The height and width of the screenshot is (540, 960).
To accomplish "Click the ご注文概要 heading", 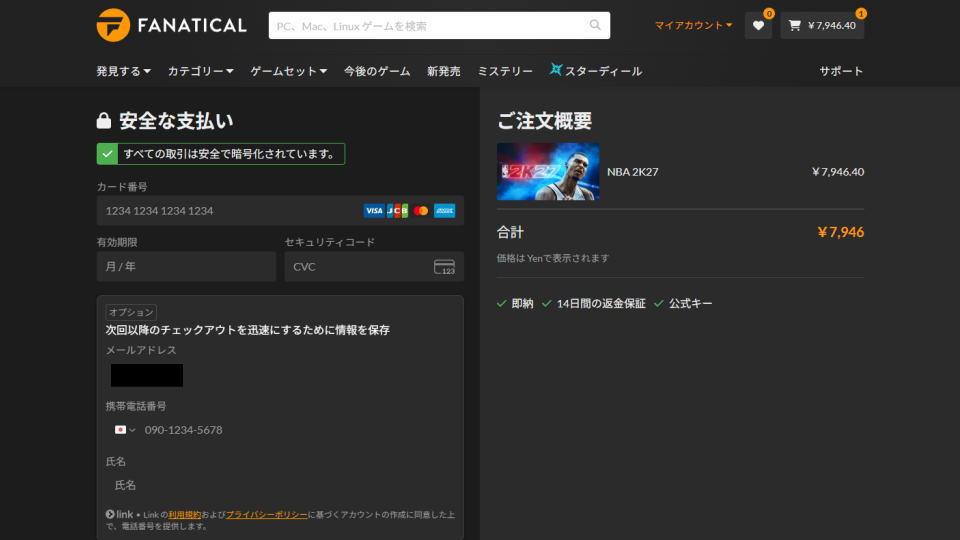I will tap(544, 121).
